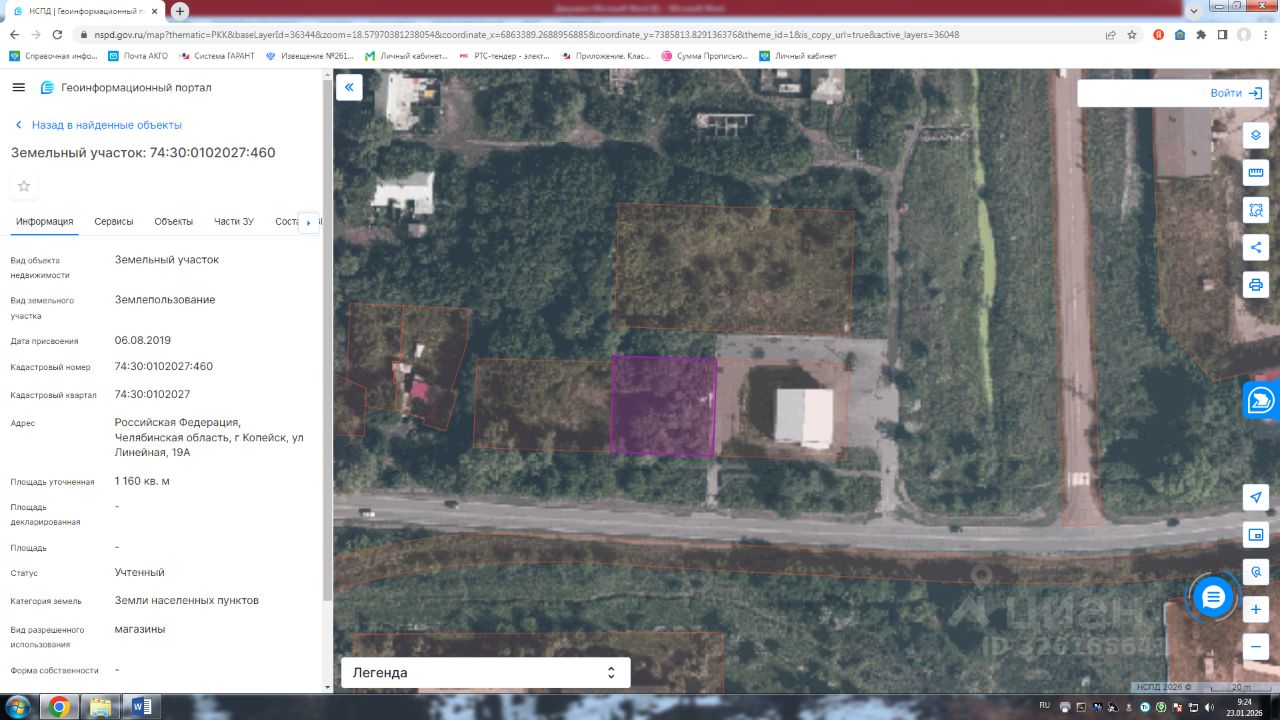The image size is (1280, 720).
Task: Switch to Word in the taskbar
Action: [x=140, y=707]
